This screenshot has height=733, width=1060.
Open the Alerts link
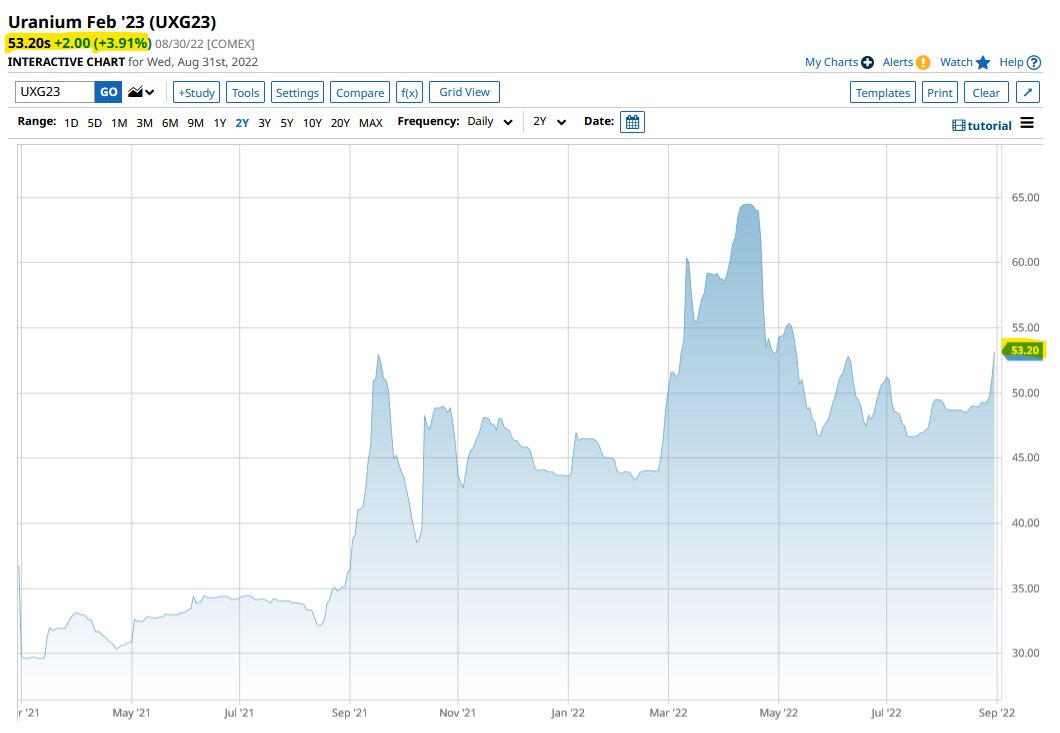pos(898,62)
